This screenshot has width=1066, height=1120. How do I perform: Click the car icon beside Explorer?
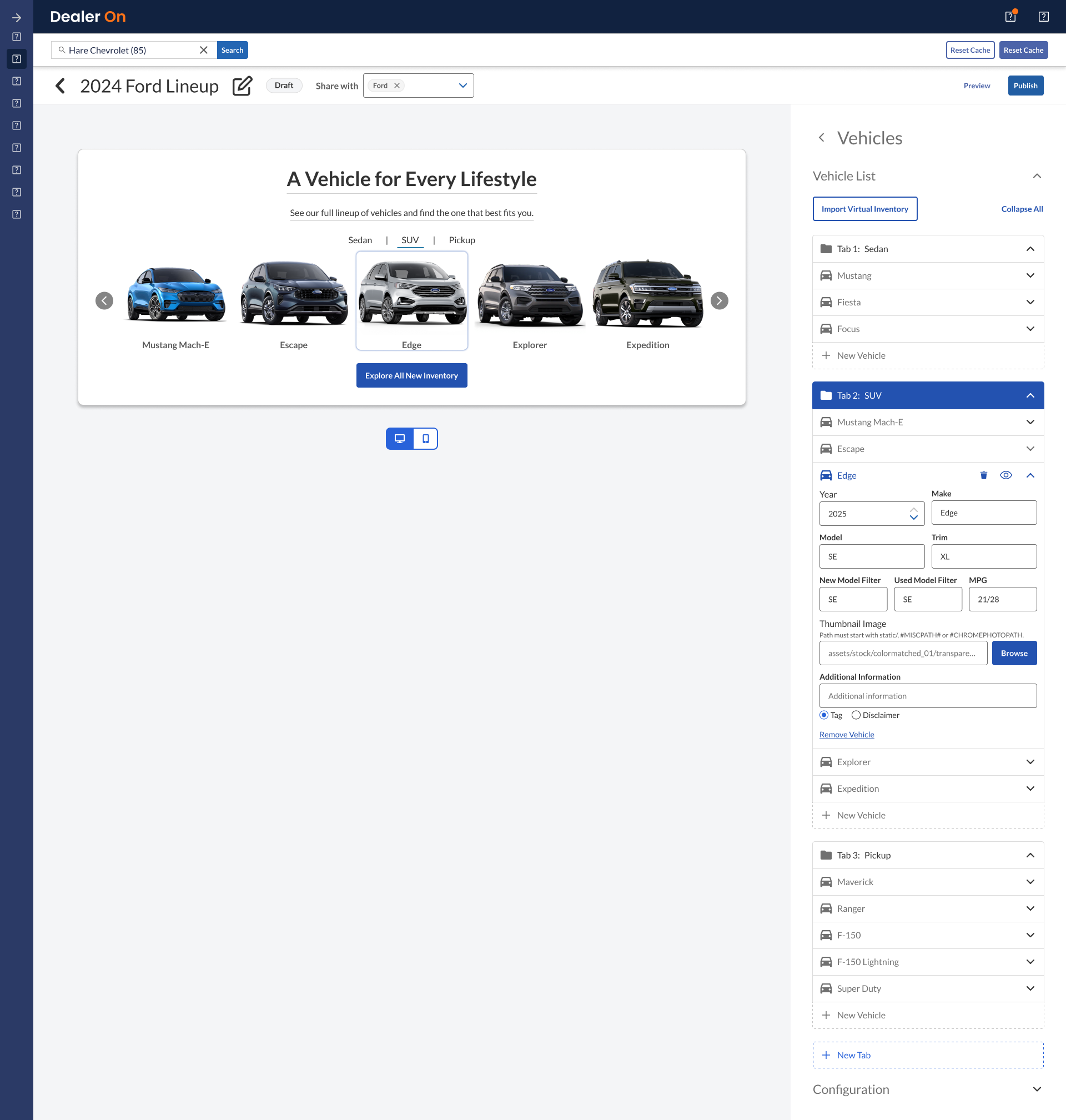click(826, 762)
